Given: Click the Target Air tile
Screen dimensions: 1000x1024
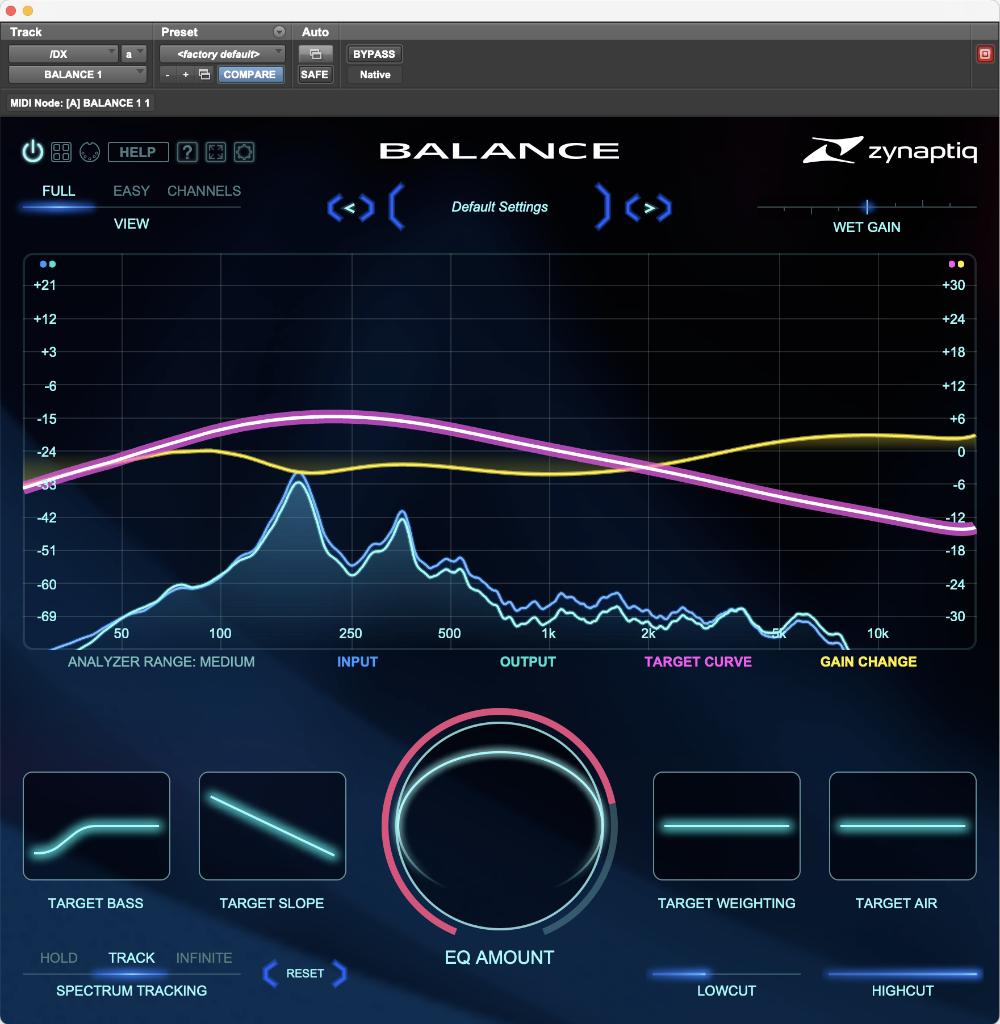Looking at the screenshot, I should tap(902, 825).
